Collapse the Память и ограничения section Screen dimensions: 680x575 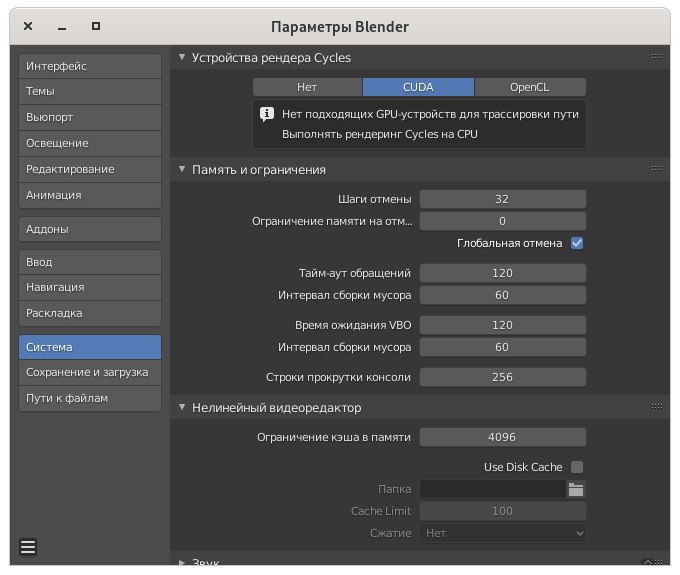pyautogui.click(x=182, y=169)
